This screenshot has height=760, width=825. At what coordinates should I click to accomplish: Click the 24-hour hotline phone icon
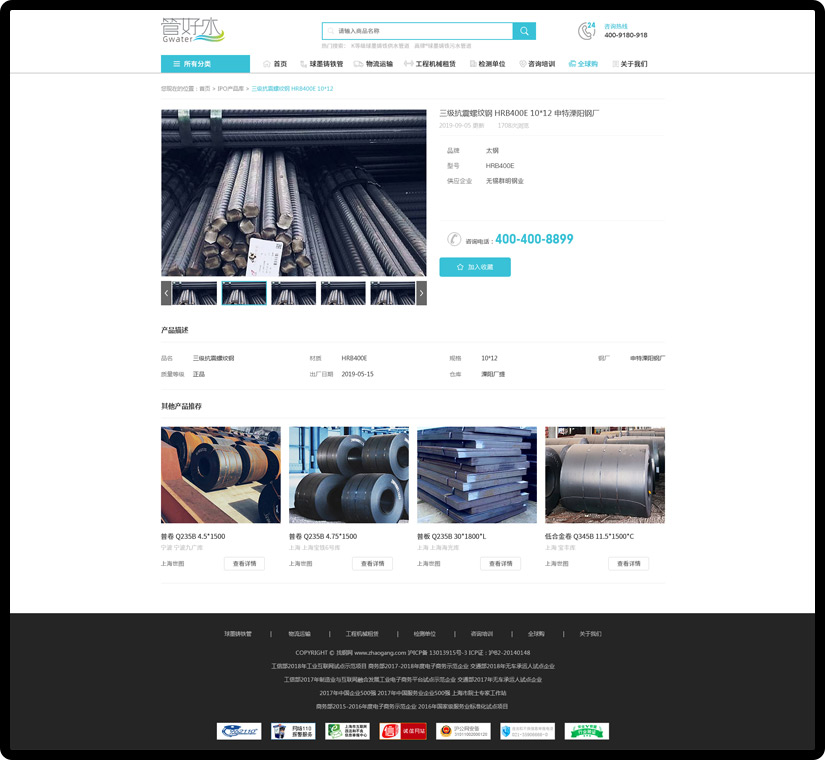point(587,31)
